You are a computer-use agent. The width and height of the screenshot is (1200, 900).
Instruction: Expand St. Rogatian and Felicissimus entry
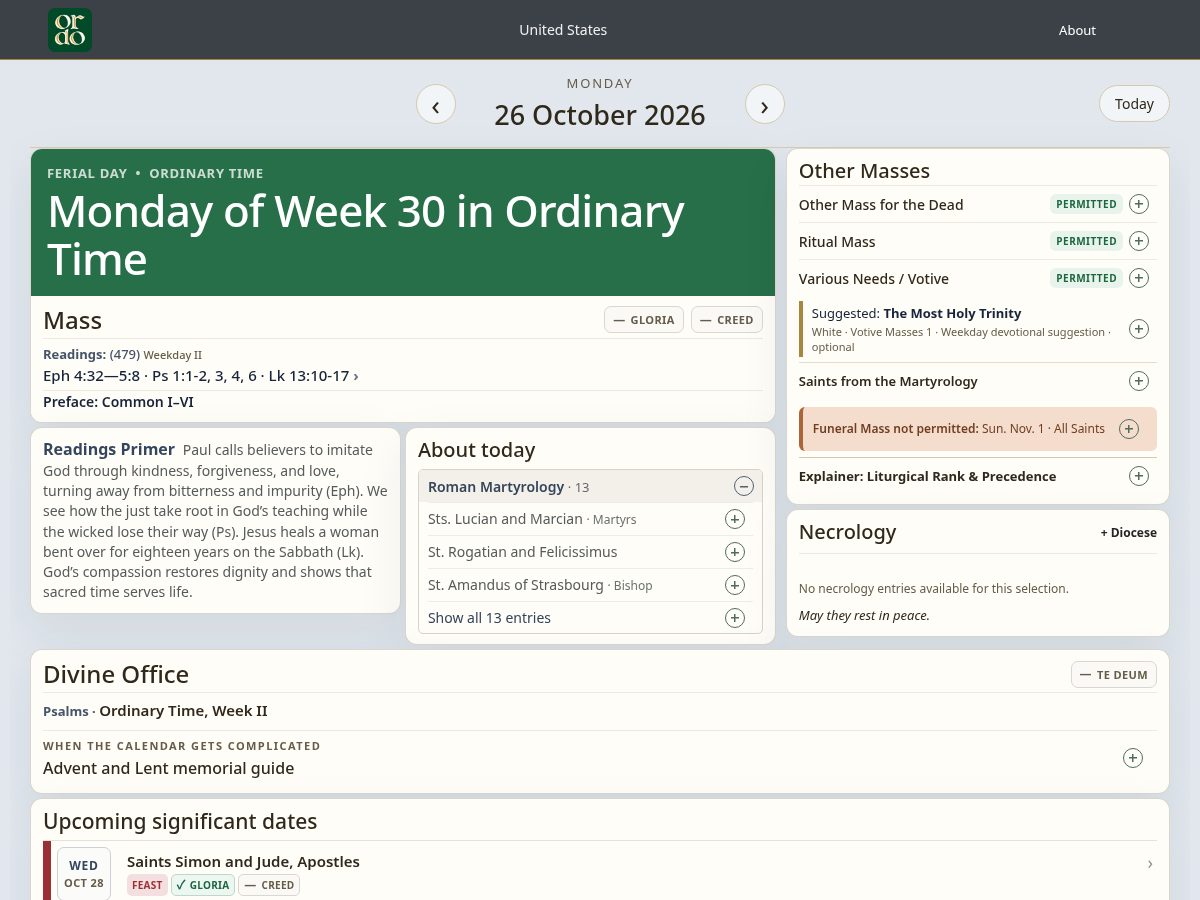(735, 552)
